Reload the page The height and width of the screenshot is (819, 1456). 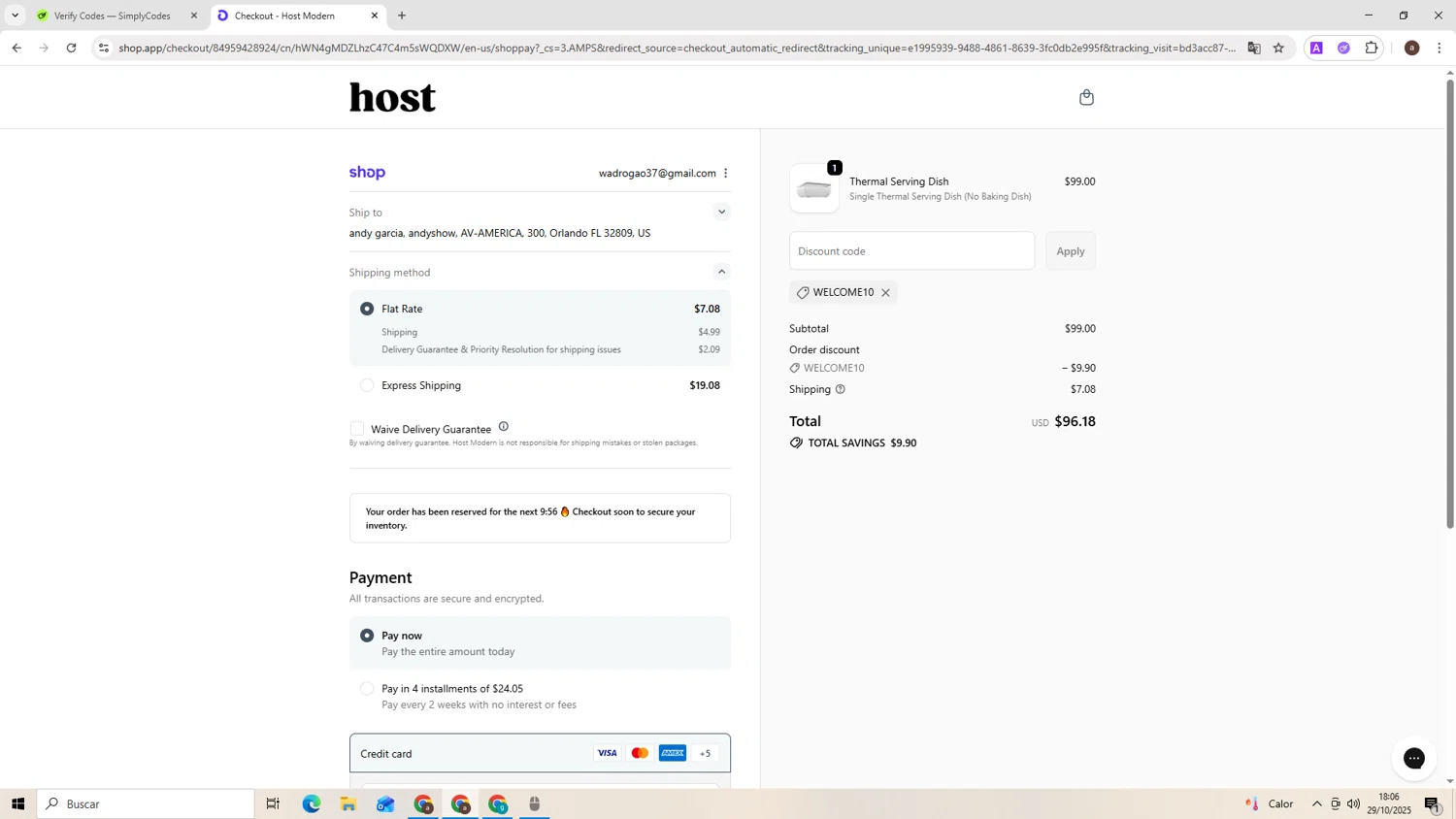(71, 48)
